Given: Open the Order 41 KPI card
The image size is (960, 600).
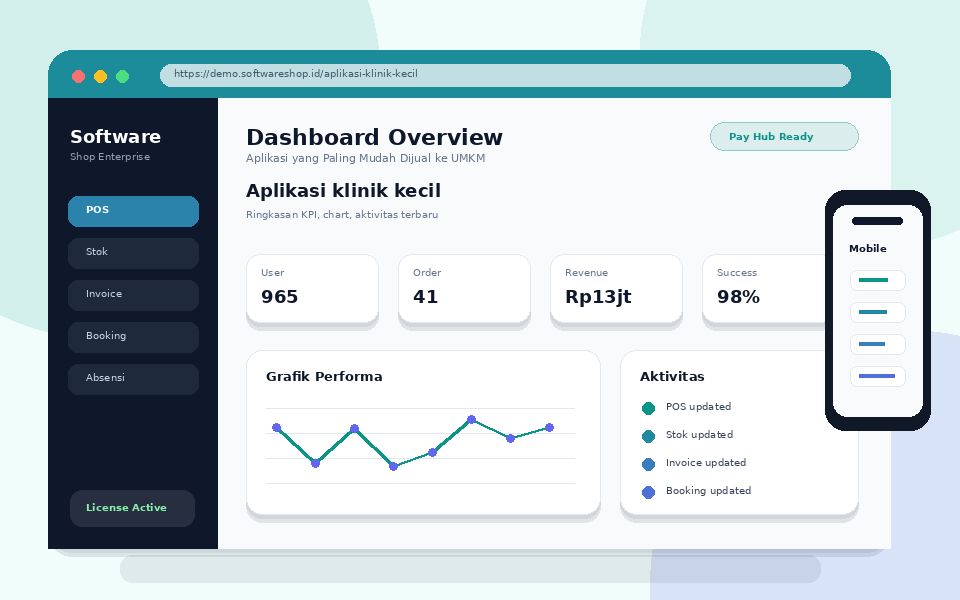Looking at the screenshot, I should pos(464,288).
